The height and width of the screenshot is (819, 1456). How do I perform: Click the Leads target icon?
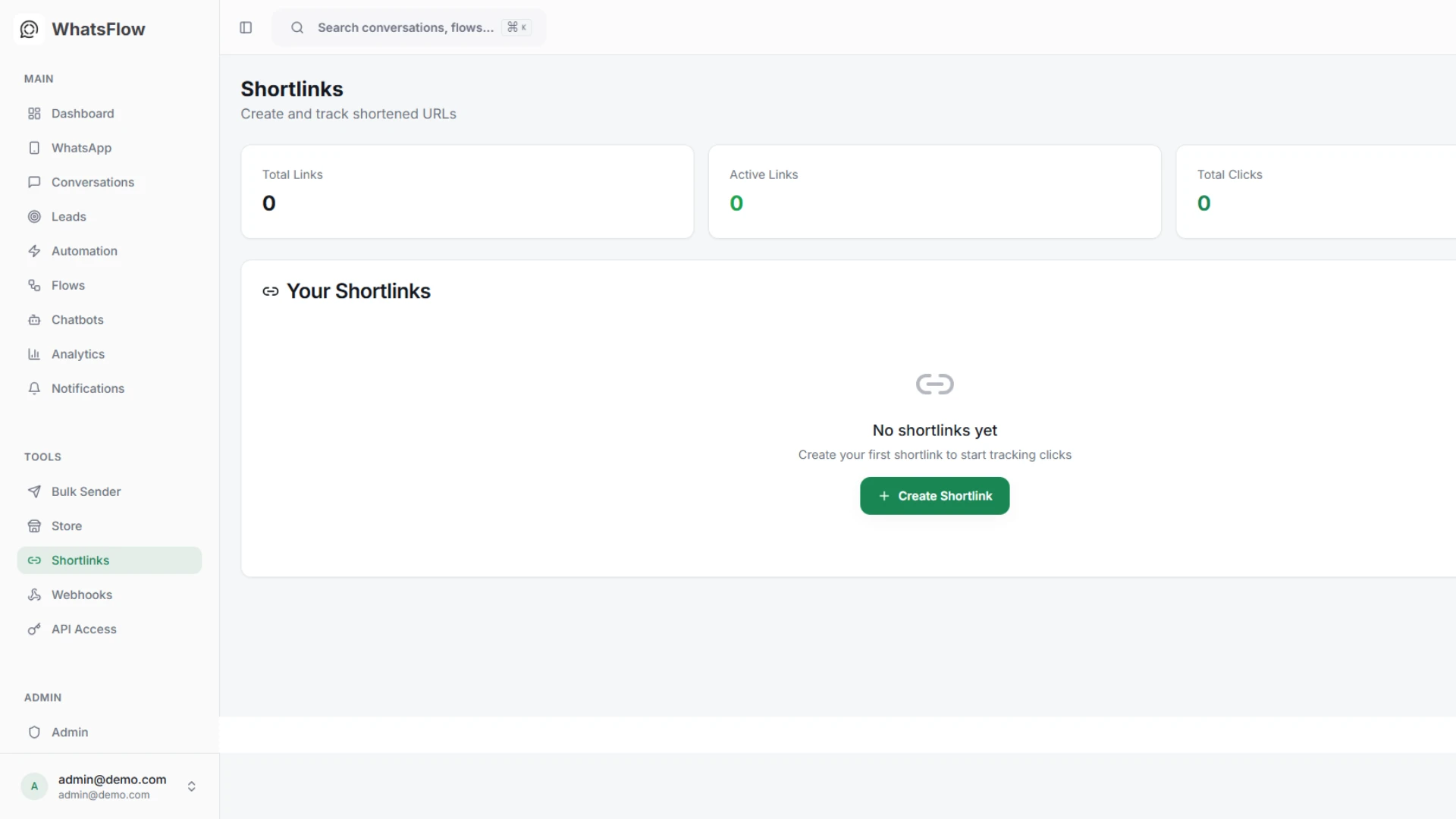click(x=34, y=217)
